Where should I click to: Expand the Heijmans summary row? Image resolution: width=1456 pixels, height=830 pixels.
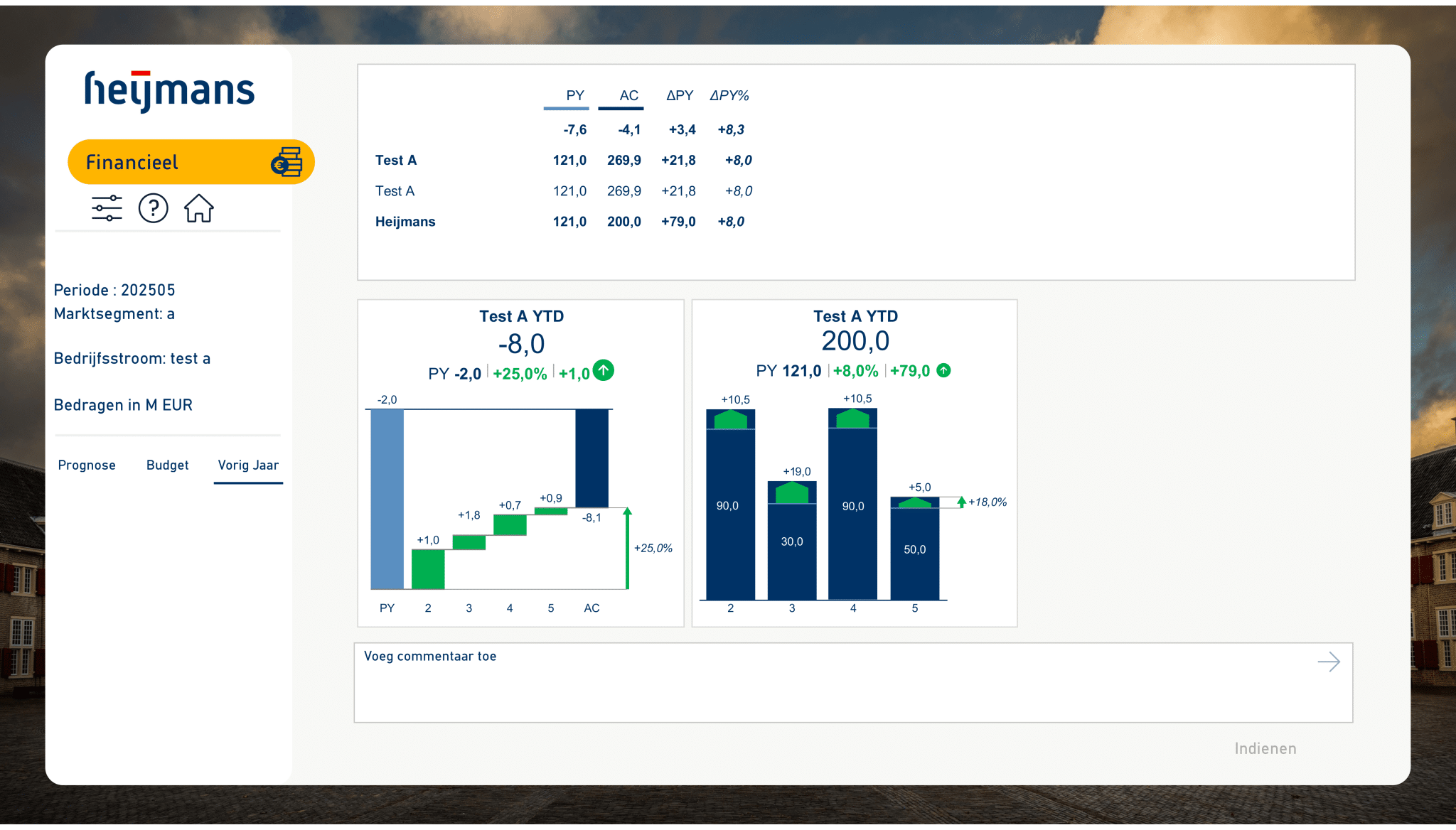405,221
